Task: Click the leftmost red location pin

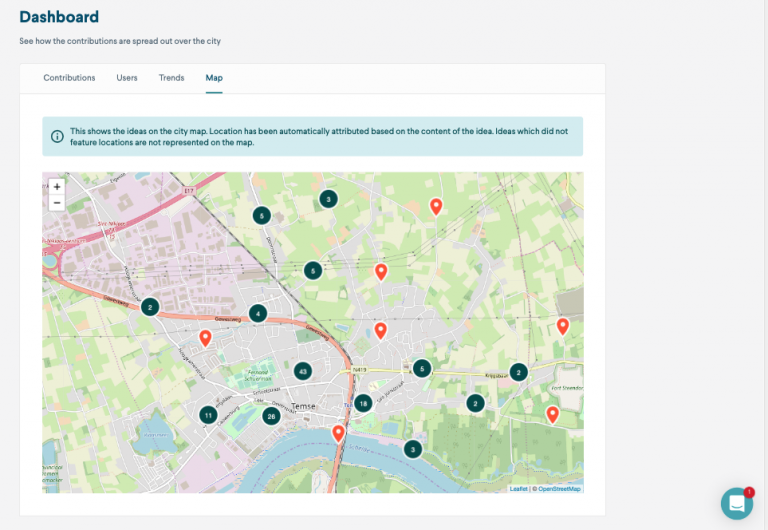Action: [206, 337]
